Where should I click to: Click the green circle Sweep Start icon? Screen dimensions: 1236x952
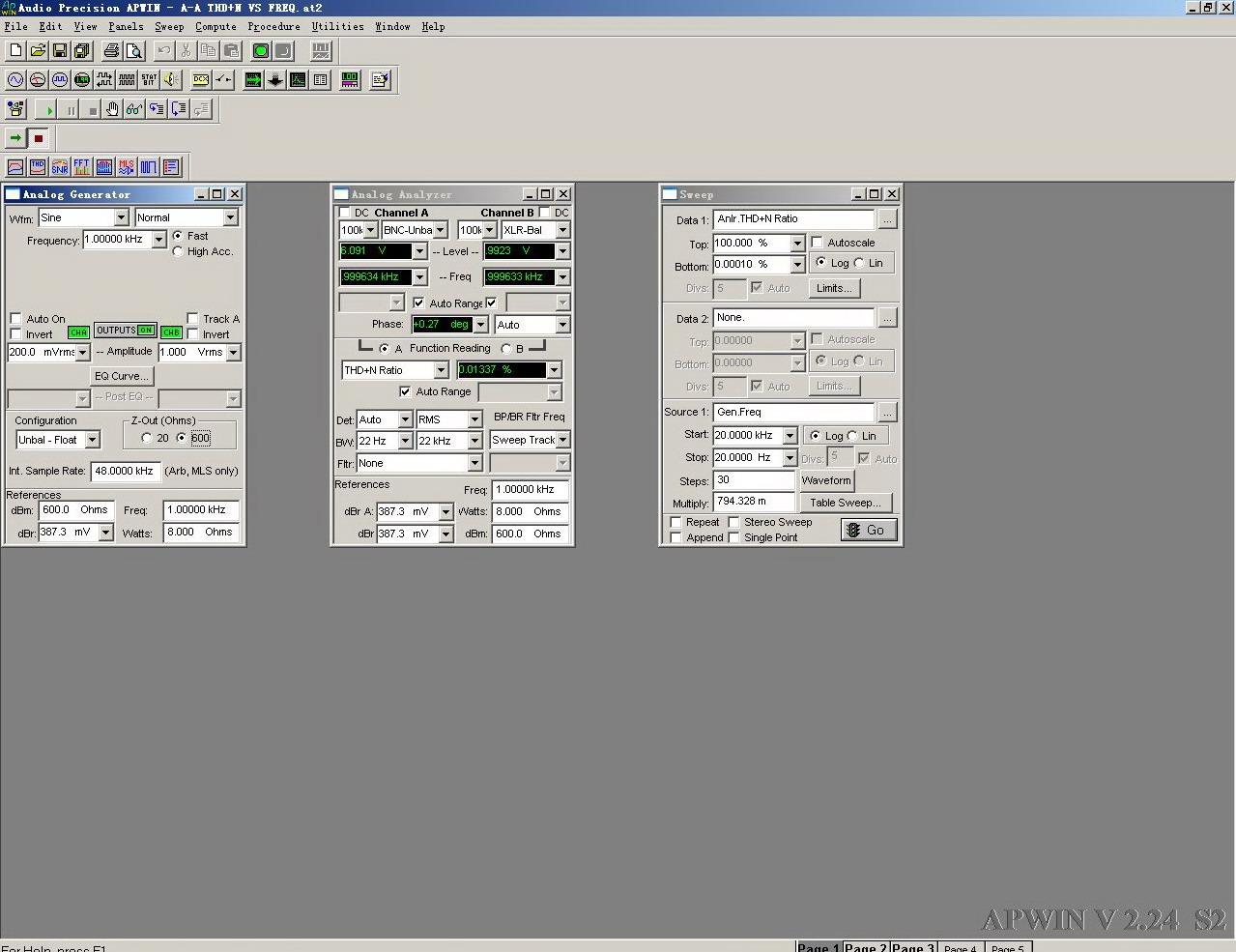coord(261,51)
